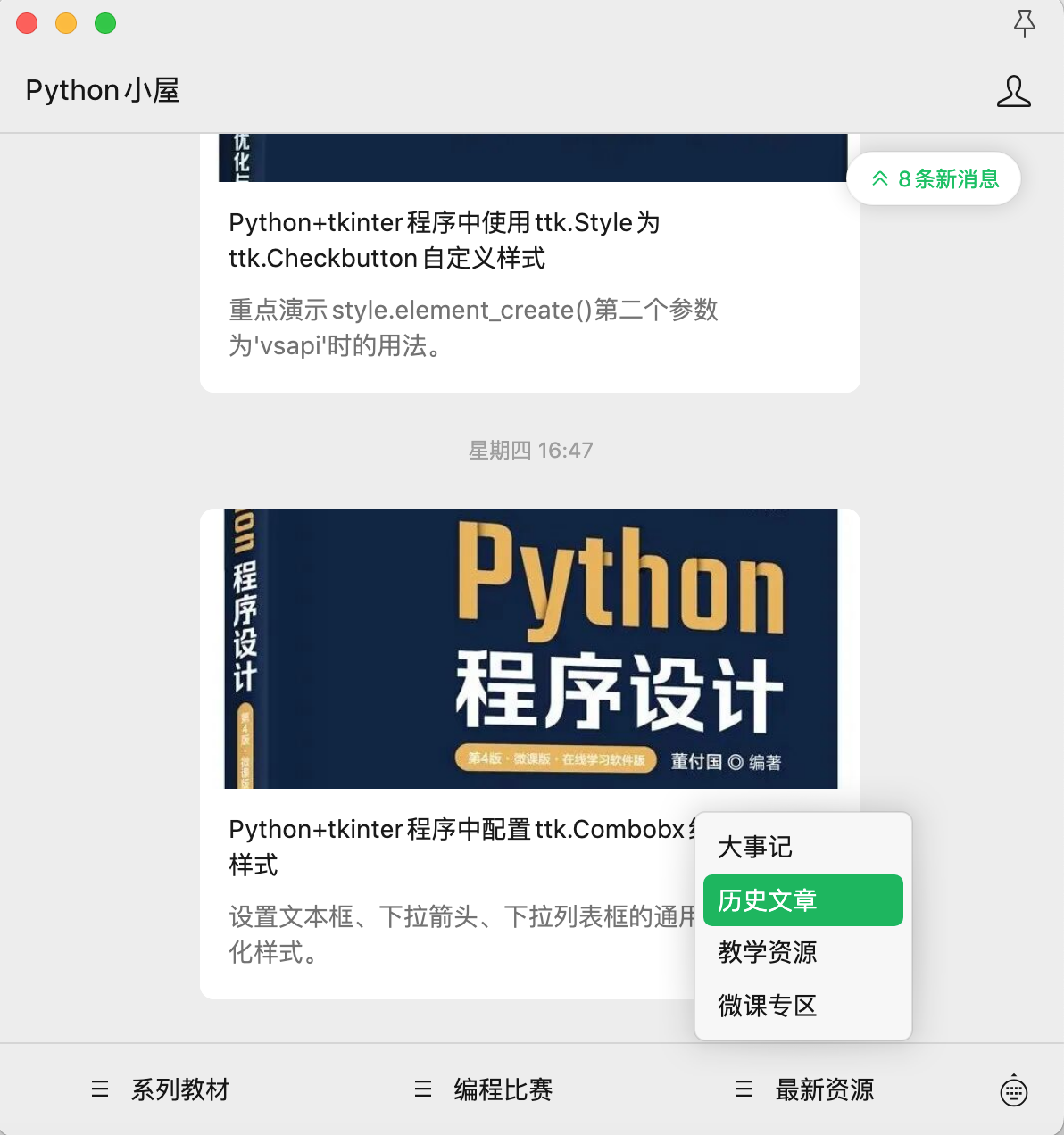Screen dimensions: 1064x1135
Task: Collapse the 最新资源 bottom menu
Action: coord(805,1089)
